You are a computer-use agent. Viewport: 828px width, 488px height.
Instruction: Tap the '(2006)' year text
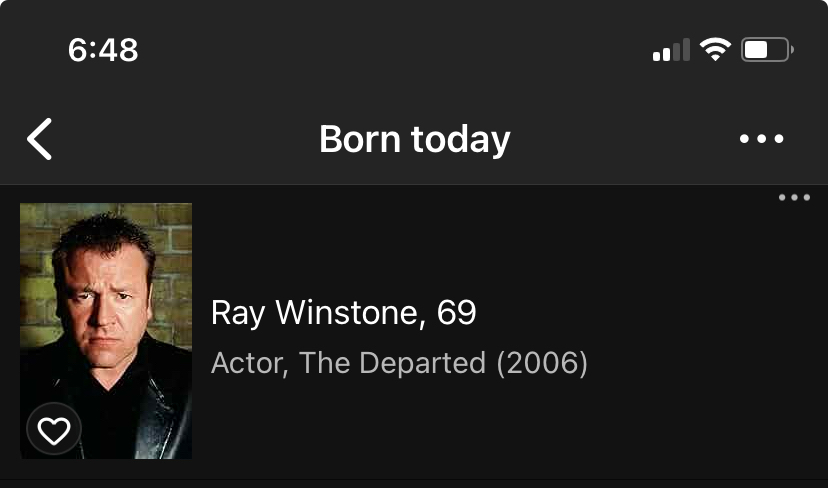pyautogui.click(x=542, y=362)
